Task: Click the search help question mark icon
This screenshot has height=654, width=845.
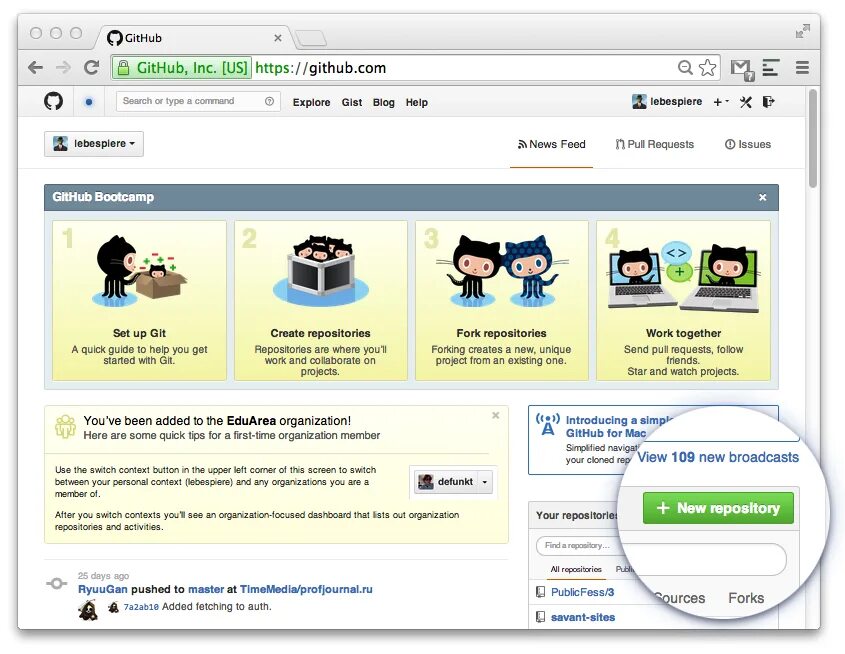Action: (269, 101)
